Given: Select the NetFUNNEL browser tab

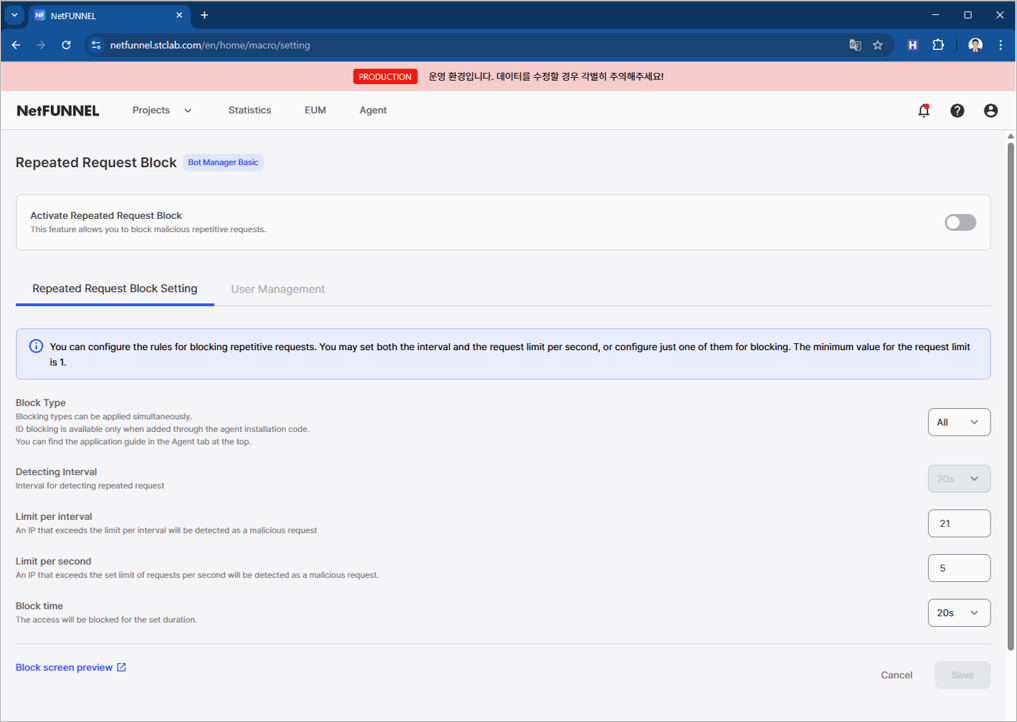Looking at the screenshot, I should pos(108,15).
